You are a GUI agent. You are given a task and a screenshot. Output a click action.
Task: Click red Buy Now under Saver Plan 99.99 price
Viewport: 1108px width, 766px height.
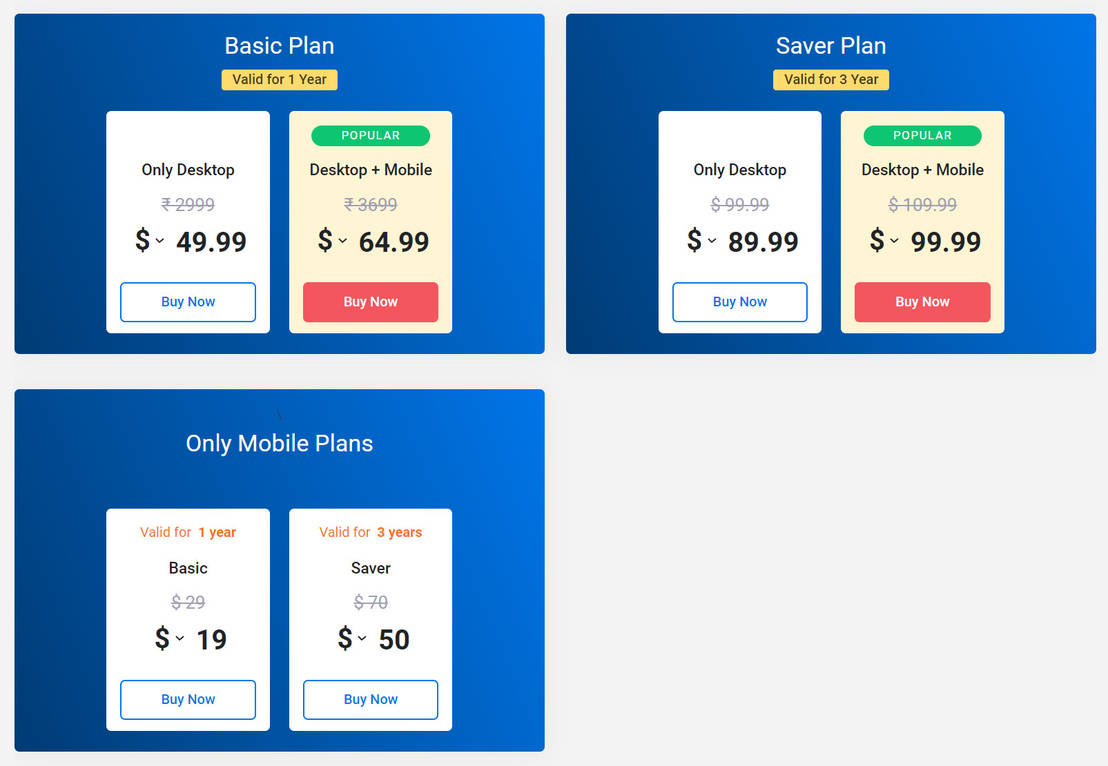(922, 302)
